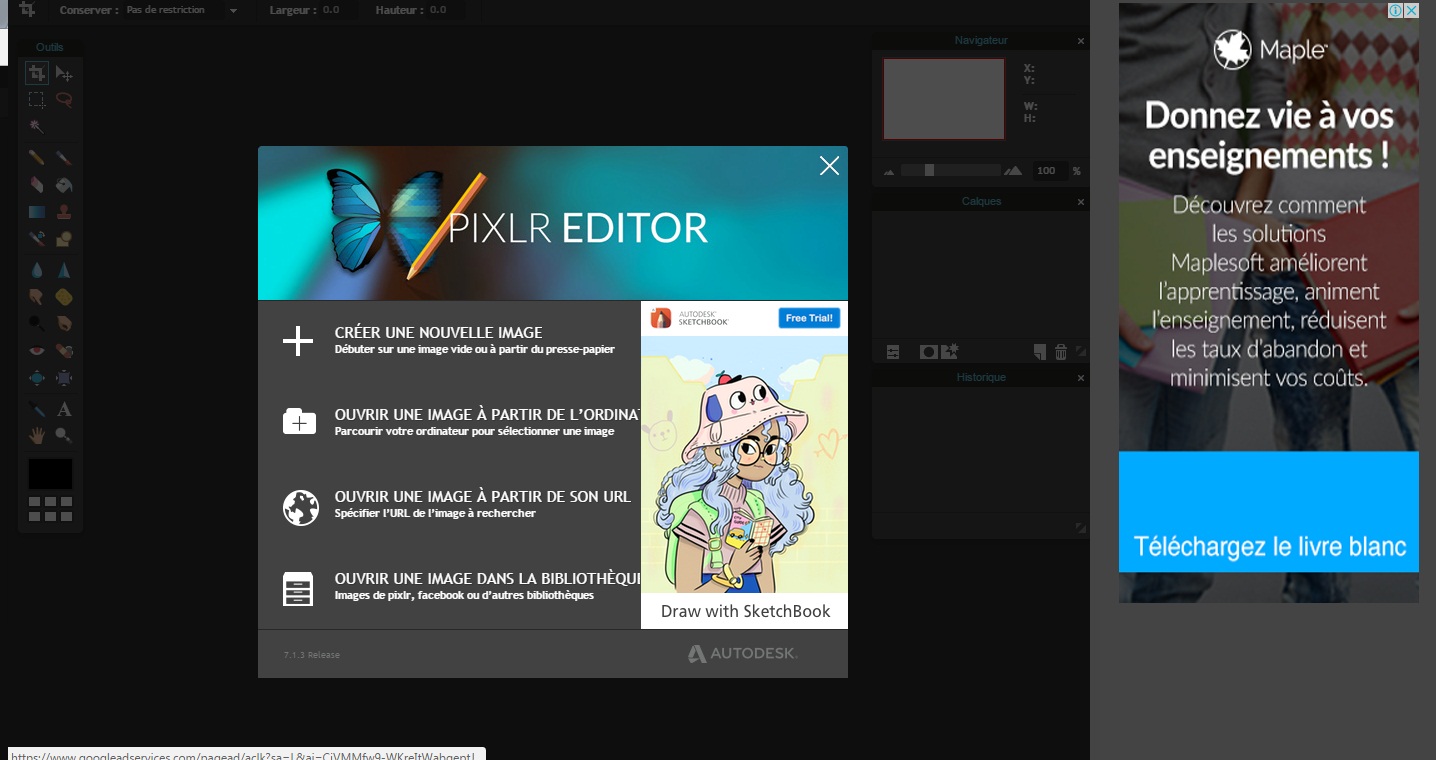Open the Conserver 'Pas de restriction' dropdown

(x=182, y=10)
